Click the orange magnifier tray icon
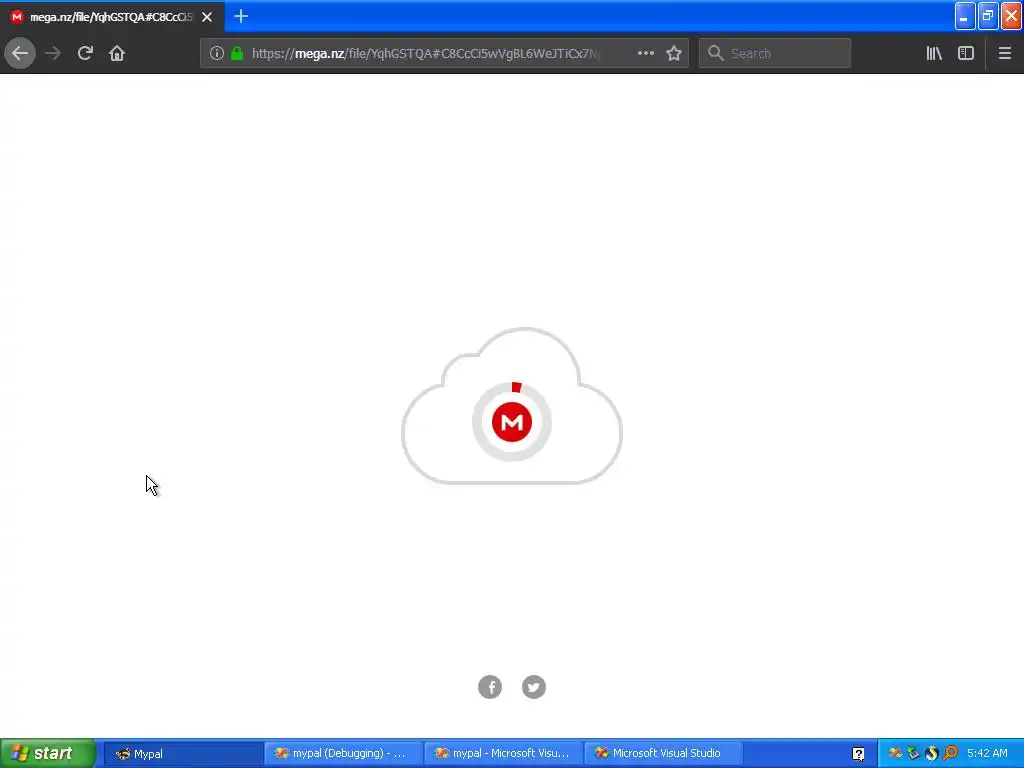This screenshot has height=768, width=1024. click(950, 754)
